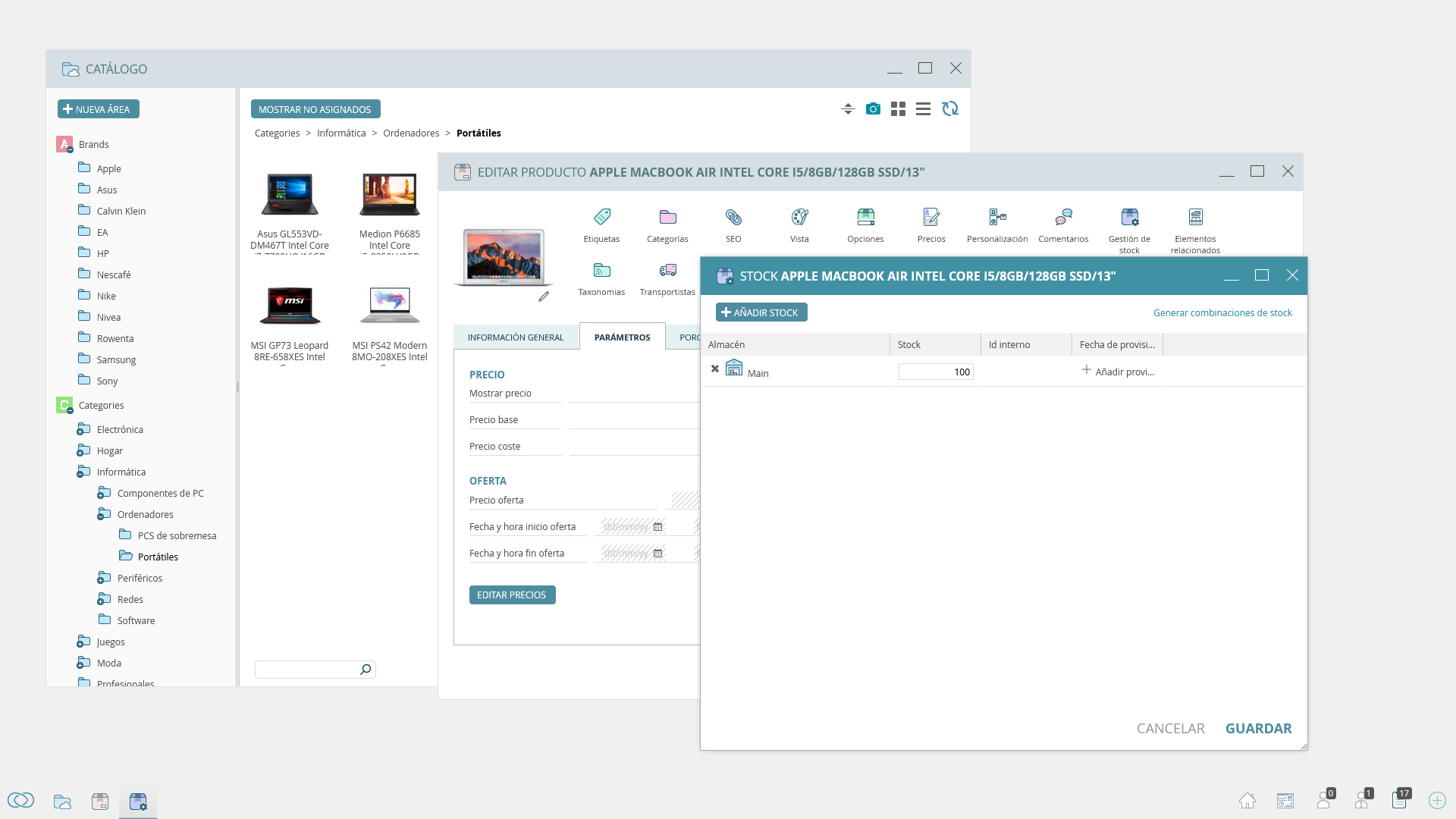Click Ordenadores in the breadcrumb

411,133
